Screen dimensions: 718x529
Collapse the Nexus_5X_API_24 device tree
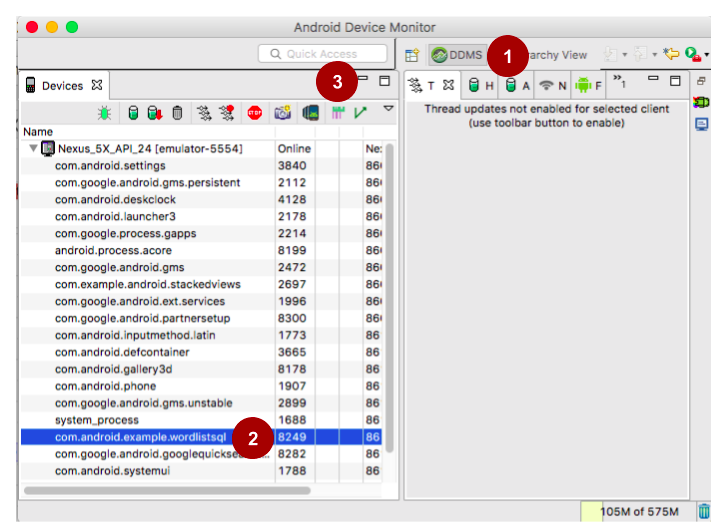pos(33,148)
